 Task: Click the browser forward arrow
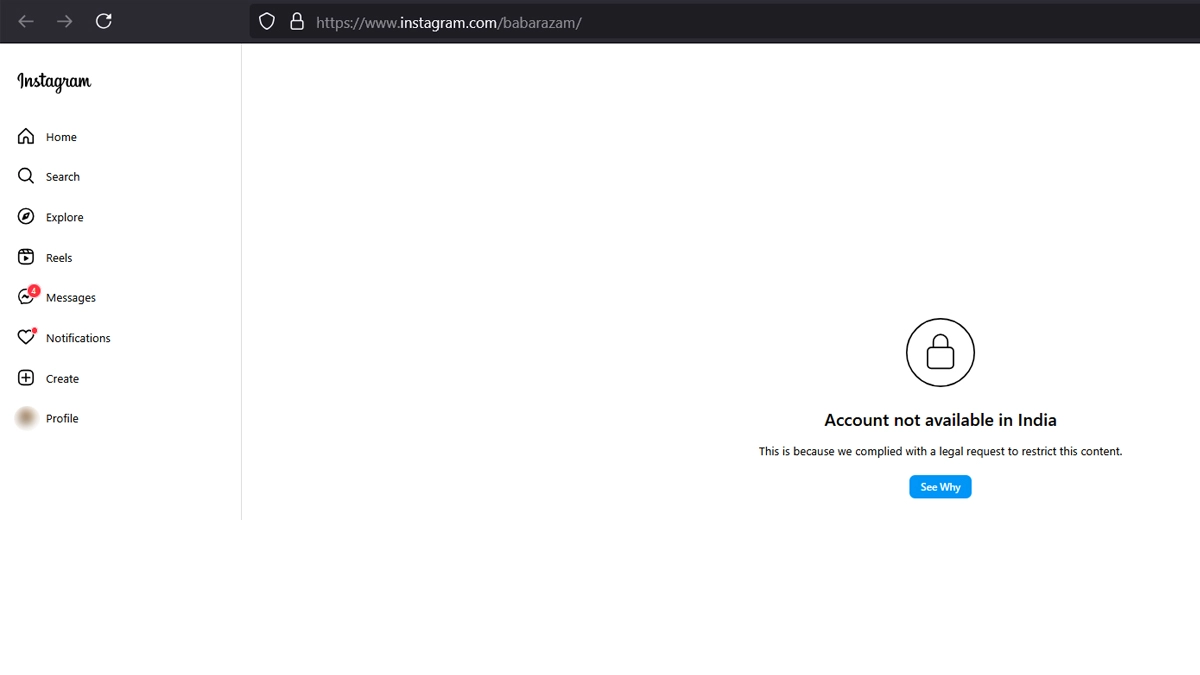[x=65, y=21]
